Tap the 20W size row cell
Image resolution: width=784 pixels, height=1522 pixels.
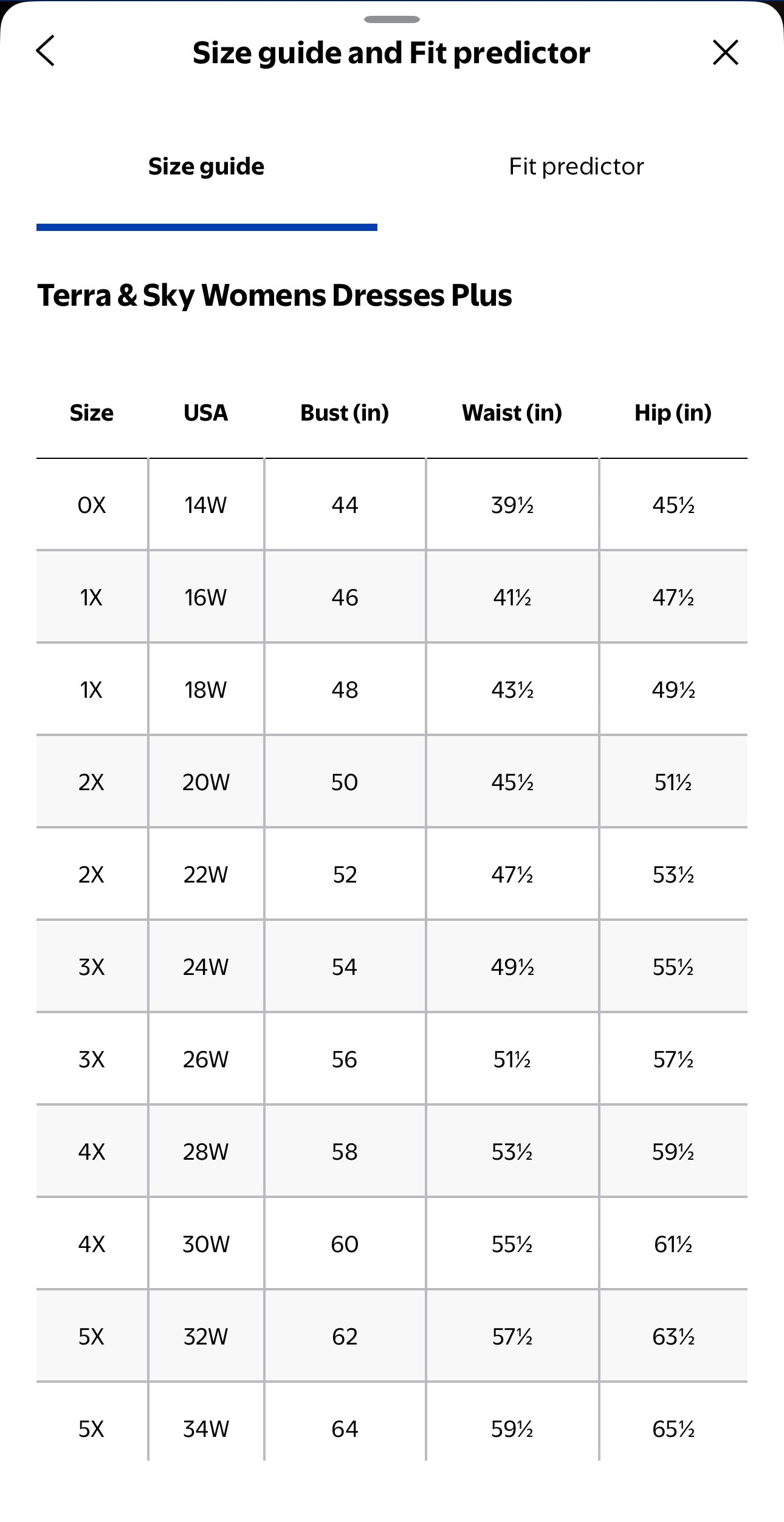206,782
